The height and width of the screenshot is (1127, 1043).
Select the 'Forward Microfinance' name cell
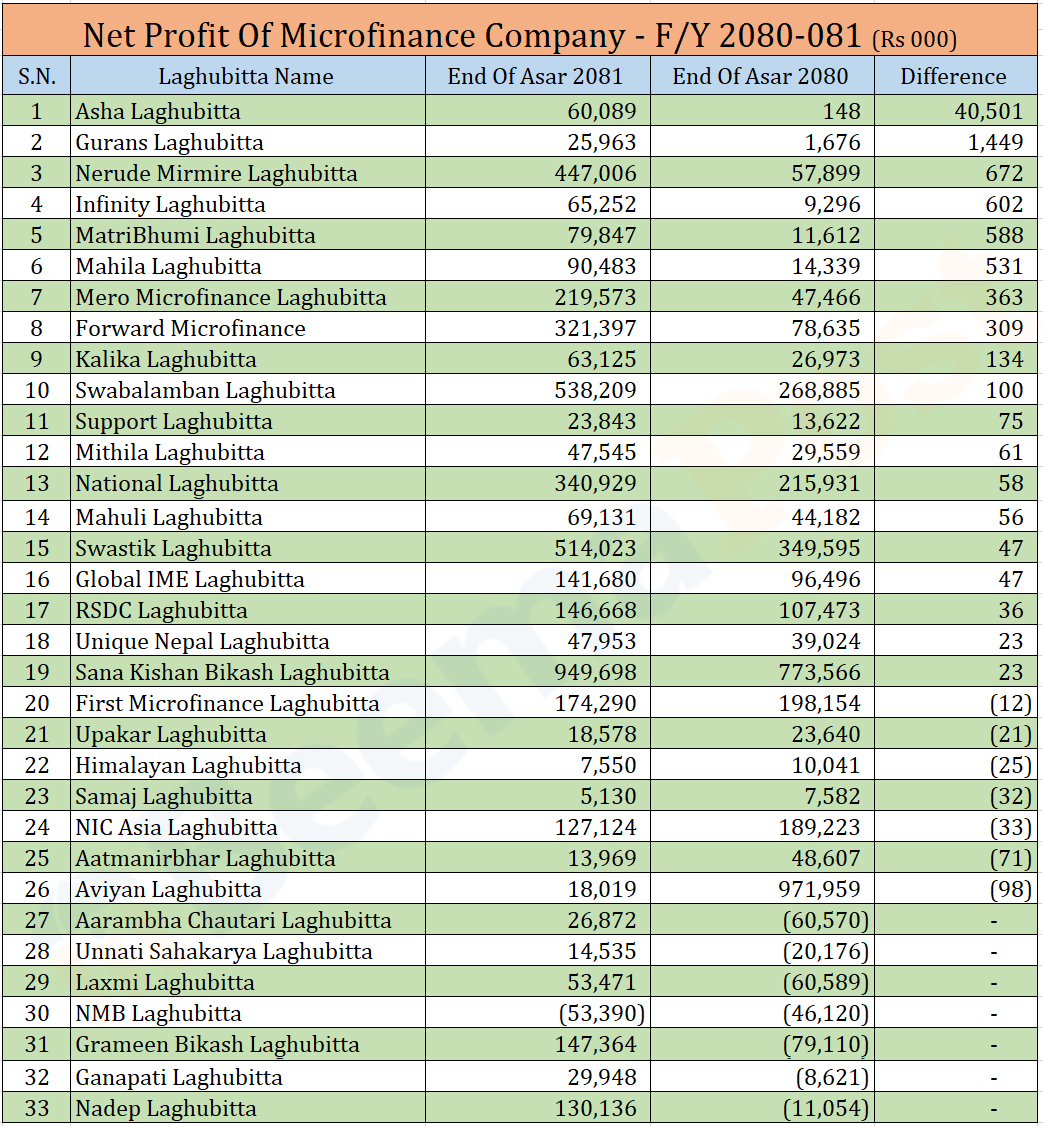point(190,328)
